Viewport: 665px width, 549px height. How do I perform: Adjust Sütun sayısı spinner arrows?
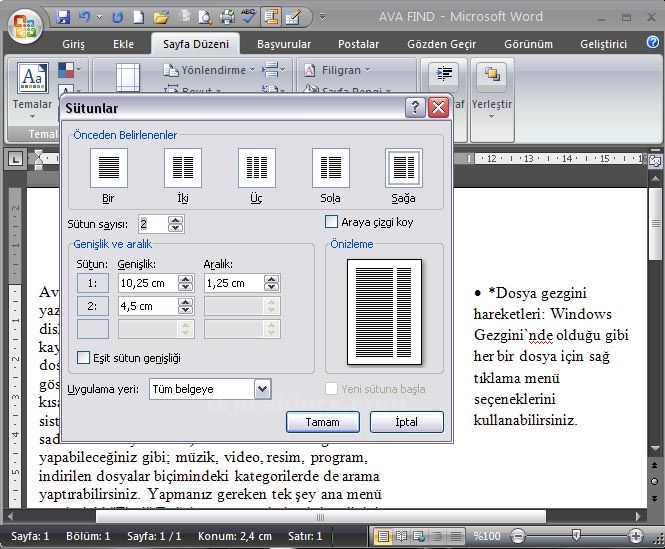(x=176, y=224)
